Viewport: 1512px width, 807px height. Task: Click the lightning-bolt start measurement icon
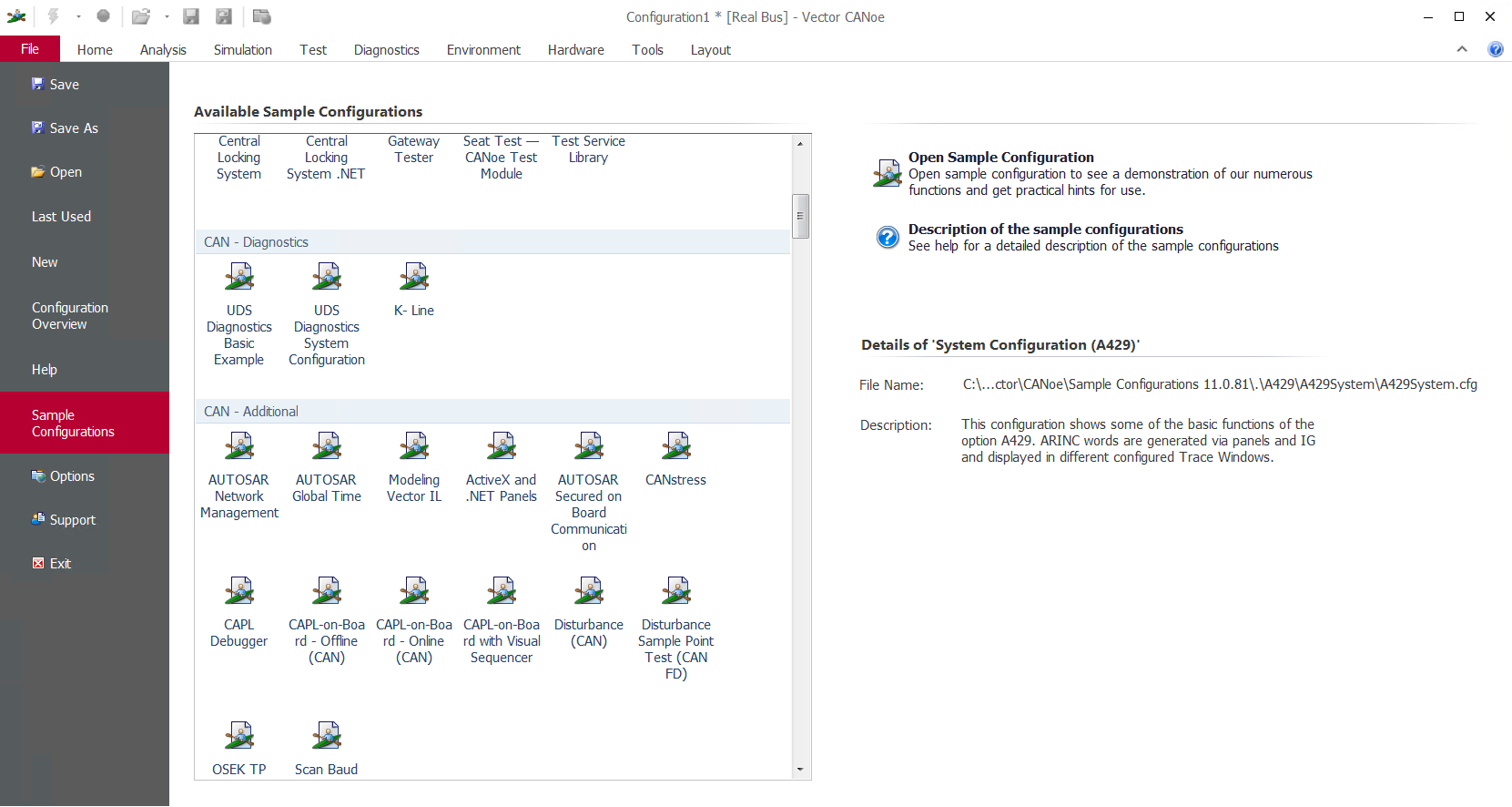click(53, 16)
